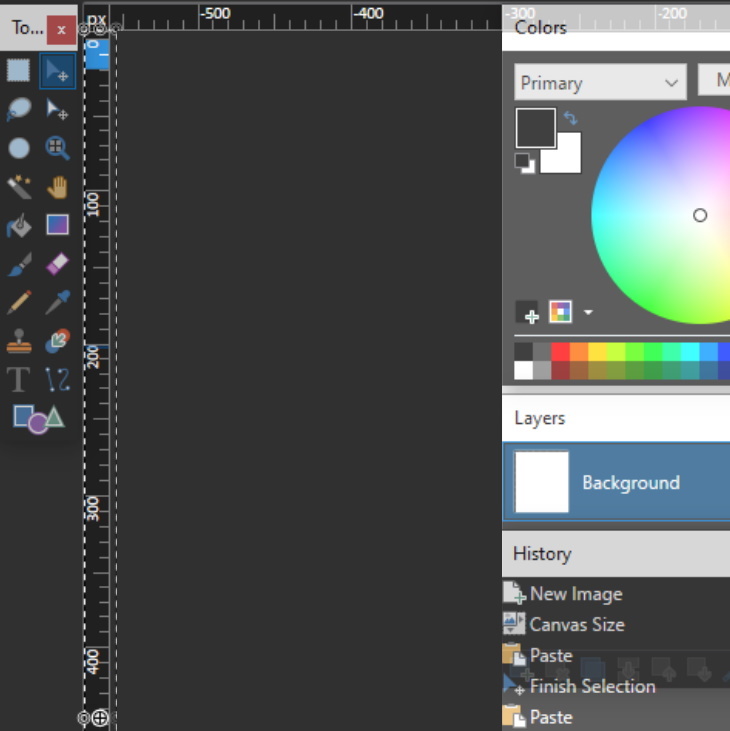This screenshot has height=731, width=730.
Task: Select the Pencil tool
Action: pos(19,302)
